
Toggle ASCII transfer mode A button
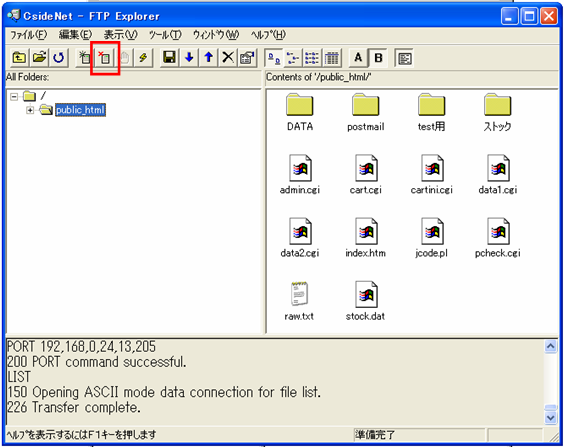(x=358, y=58)
